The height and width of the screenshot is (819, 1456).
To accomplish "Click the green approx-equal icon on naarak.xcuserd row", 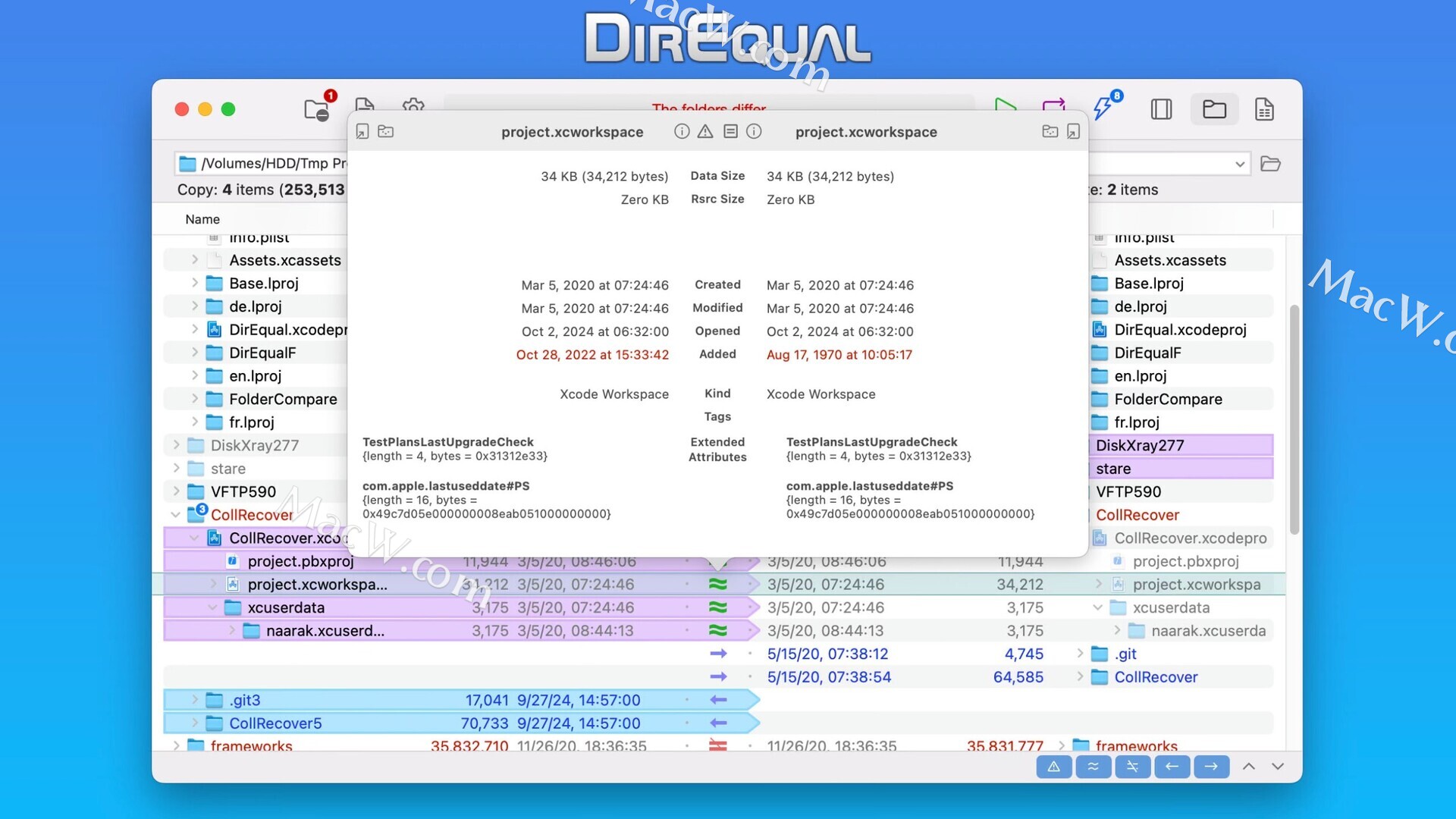I will [717, 630].
